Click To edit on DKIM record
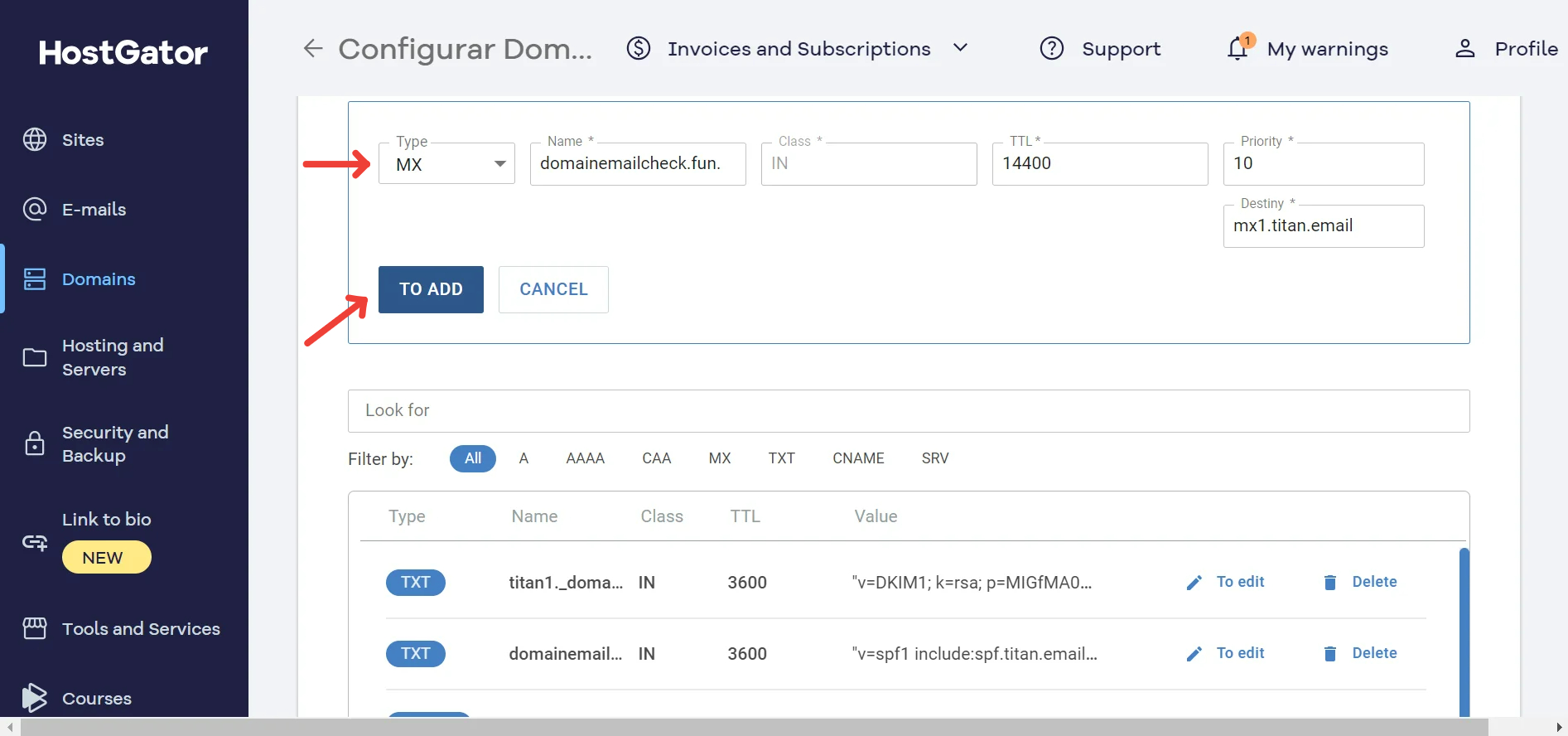Image resolution: width=1568 pixels, height=736 pixels. (1240, 582)
